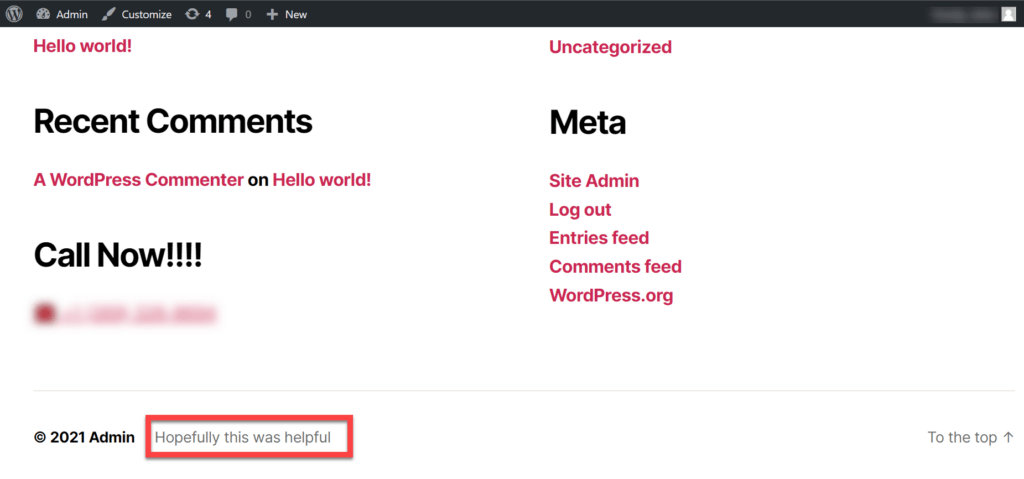Viewport: 1024px width, 479px height.
Task: Open the blurred account name menu
Action: [964, 14]
